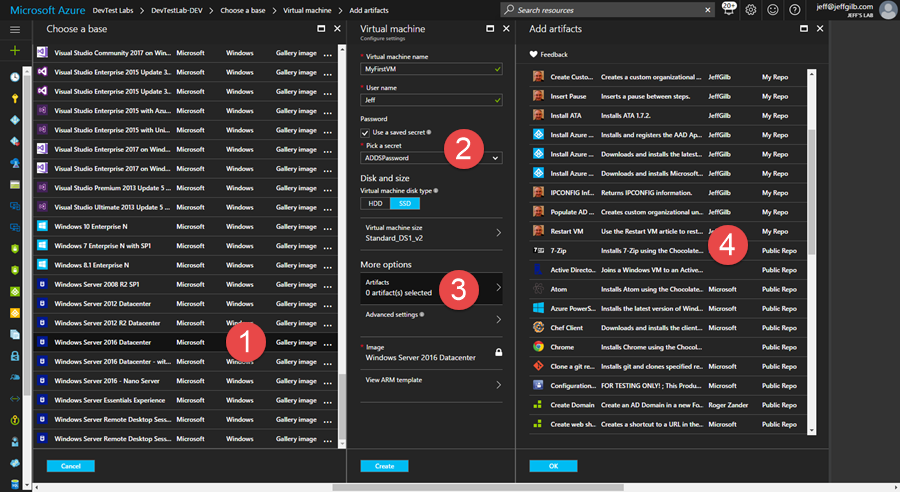Click the Chef Client artifact icon
Image resolution: width=900 pixels, height=492 pixels.
tap(538, 327)
